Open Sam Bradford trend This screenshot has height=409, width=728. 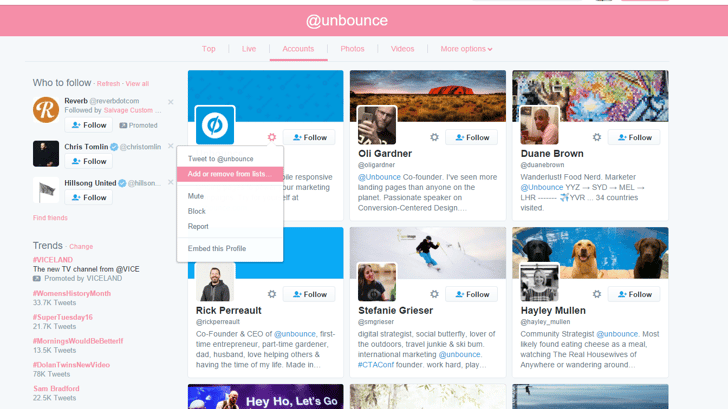[56, 389]
